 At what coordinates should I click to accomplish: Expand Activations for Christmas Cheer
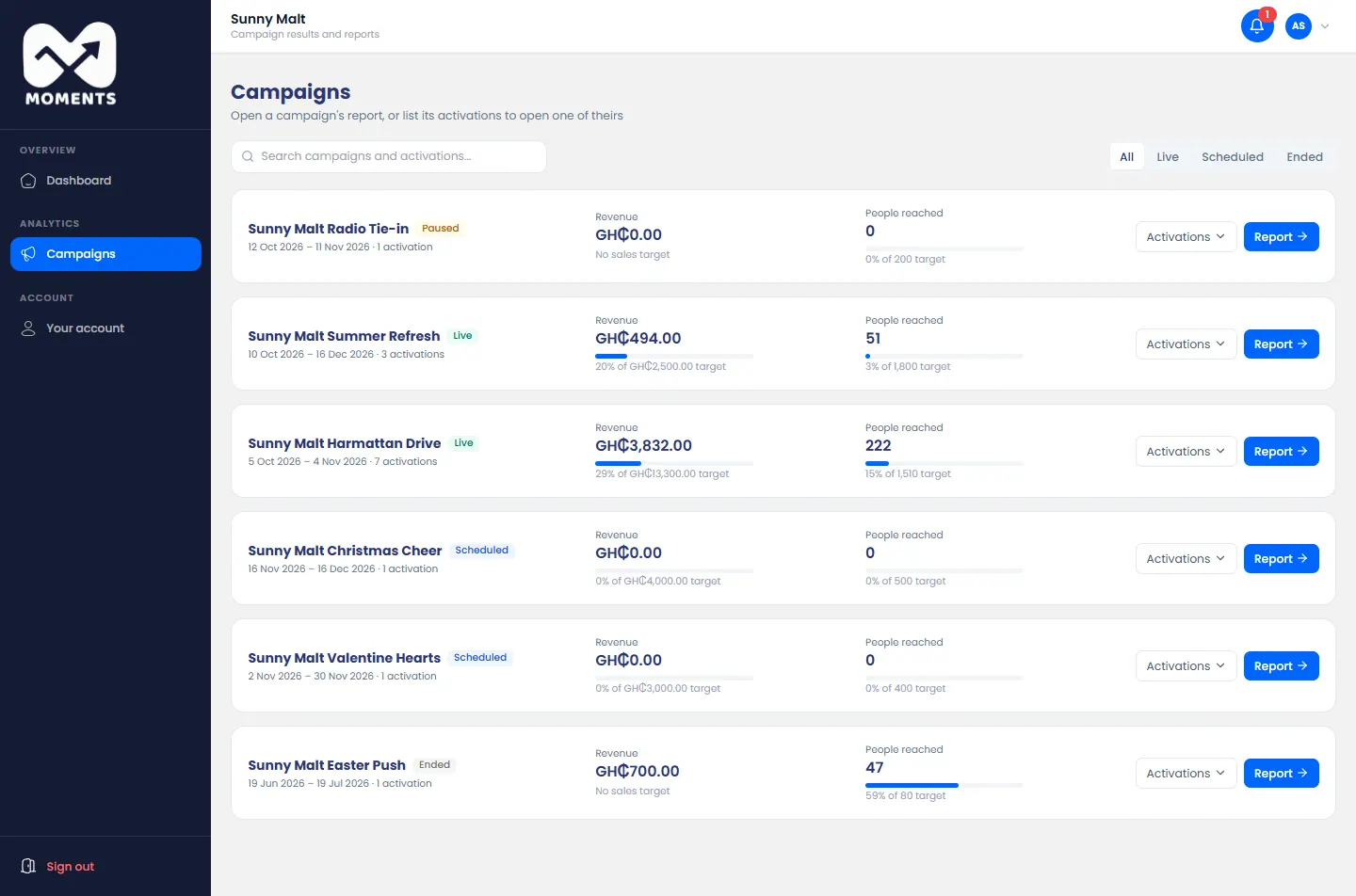pos(1186,559)
